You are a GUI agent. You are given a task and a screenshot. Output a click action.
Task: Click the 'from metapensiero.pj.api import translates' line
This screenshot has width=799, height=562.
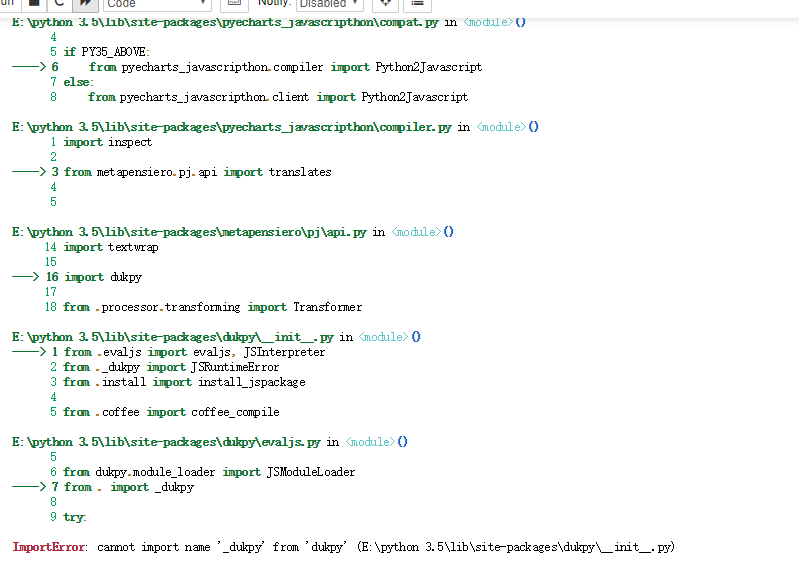point(197,172)
